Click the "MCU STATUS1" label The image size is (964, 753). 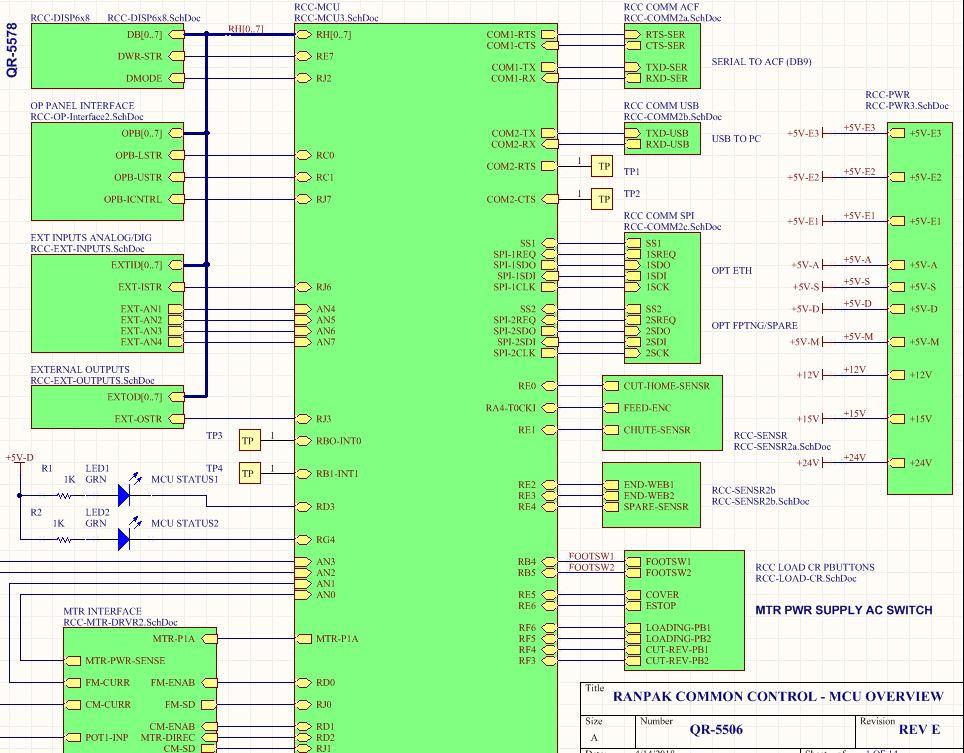tap(184, 479)
